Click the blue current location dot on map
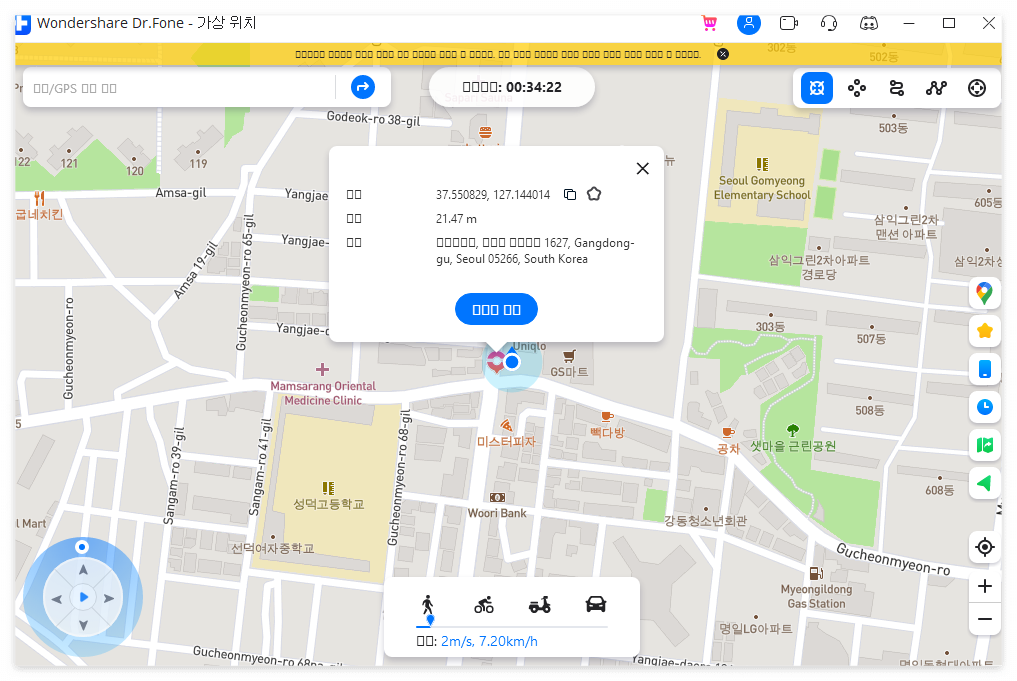The width and height of the screenshot is (1017, 681). [x=512, y=362]
